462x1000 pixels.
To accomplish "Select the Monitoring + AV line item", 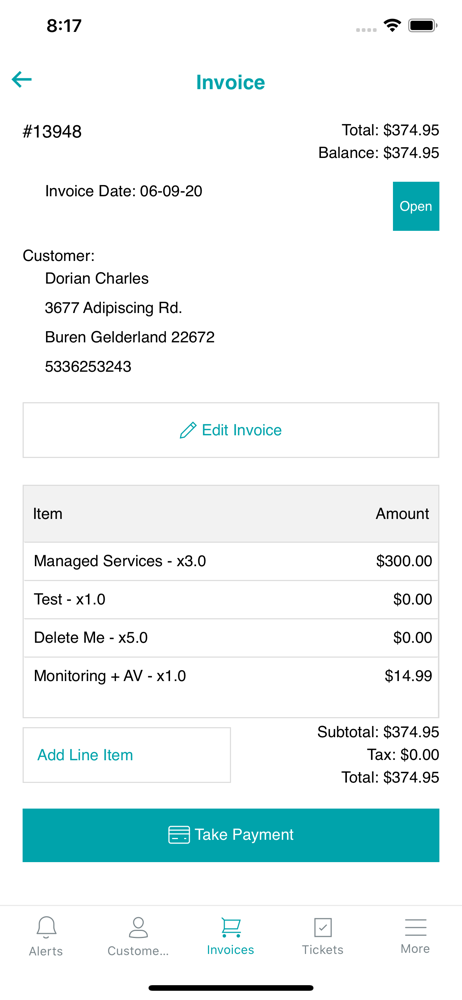I will pyautogui.click(x=231, y=676).
